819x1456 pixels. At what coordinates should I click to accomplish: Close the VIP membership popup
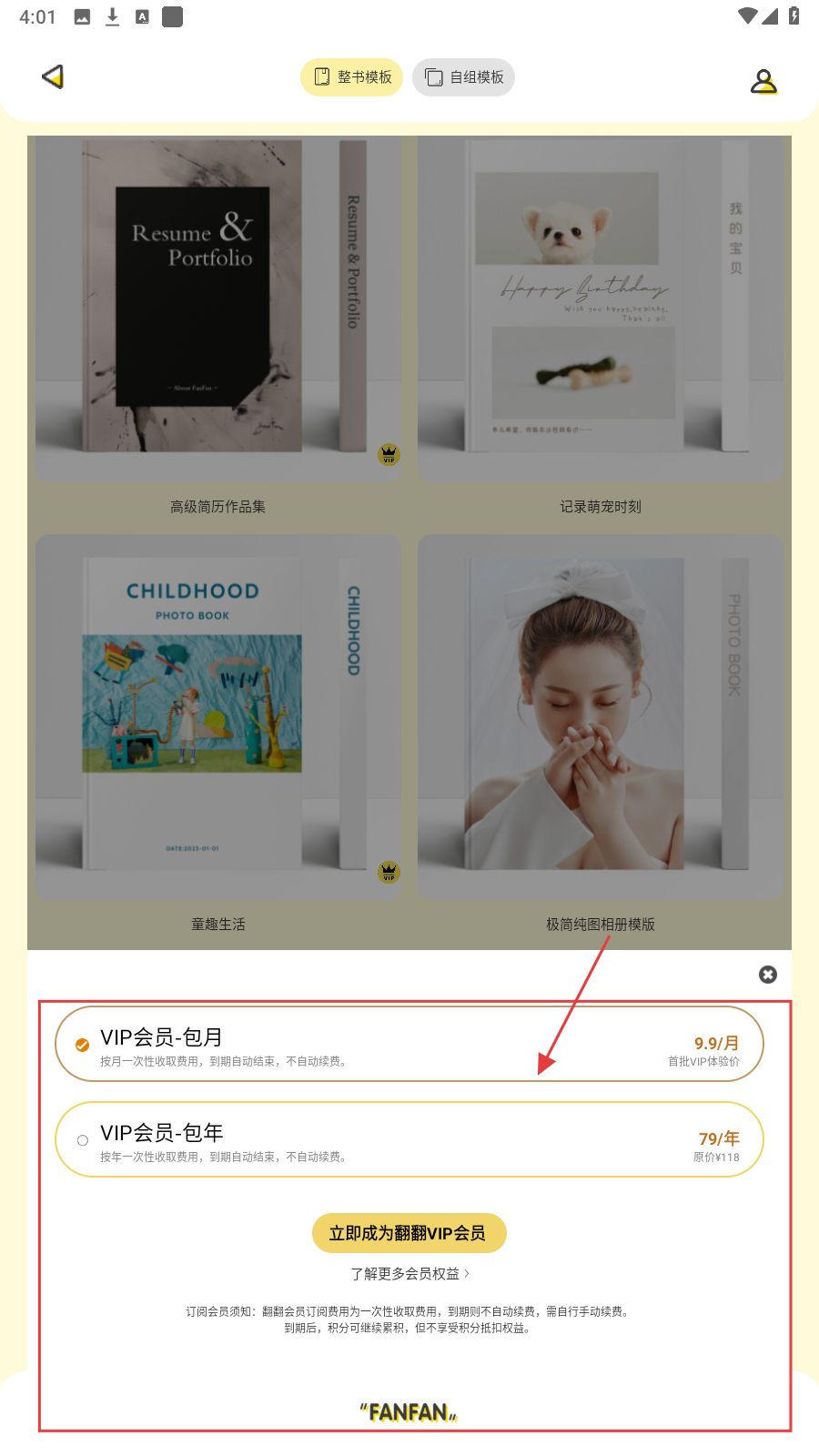(768, 975)
